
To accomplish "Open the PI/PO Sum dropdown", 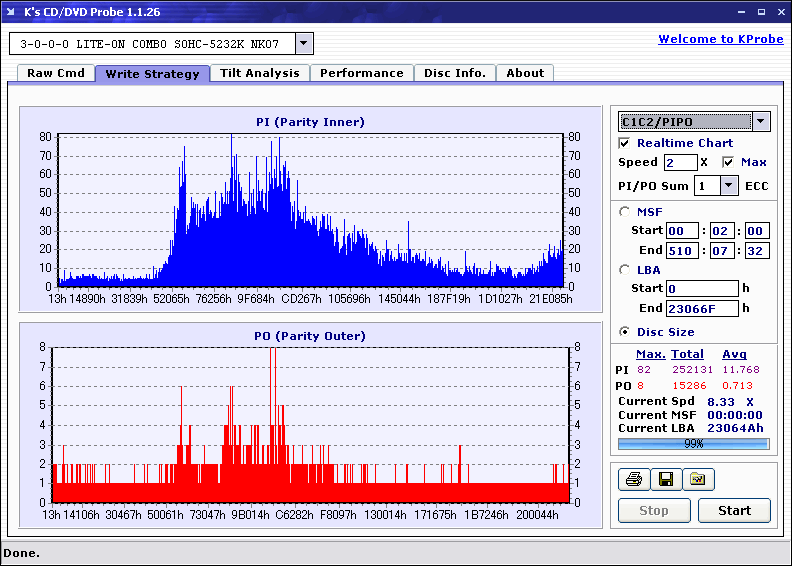I will [728, 186].
